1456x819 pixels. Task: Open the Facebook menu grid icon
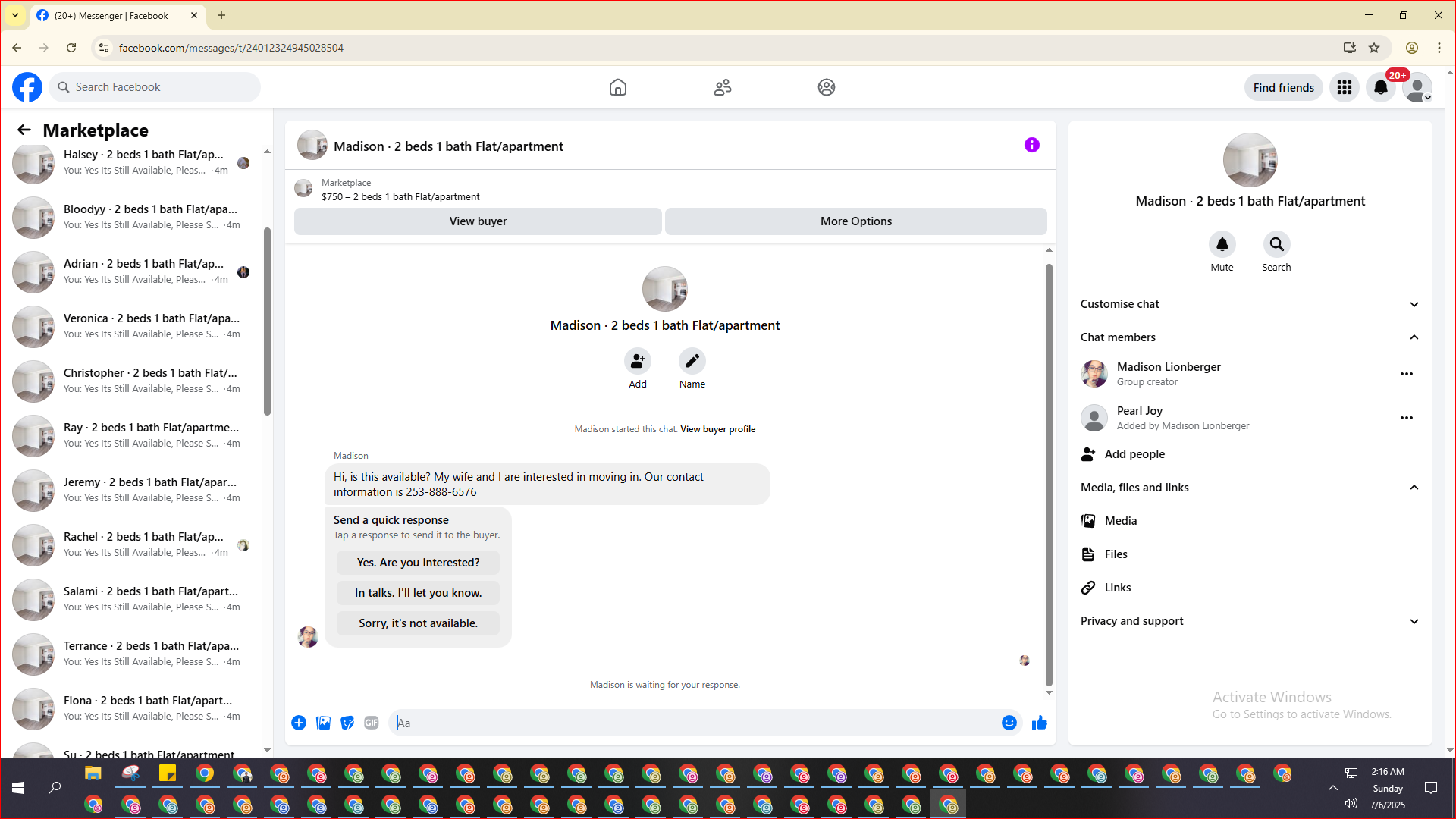pos(1344,87)
